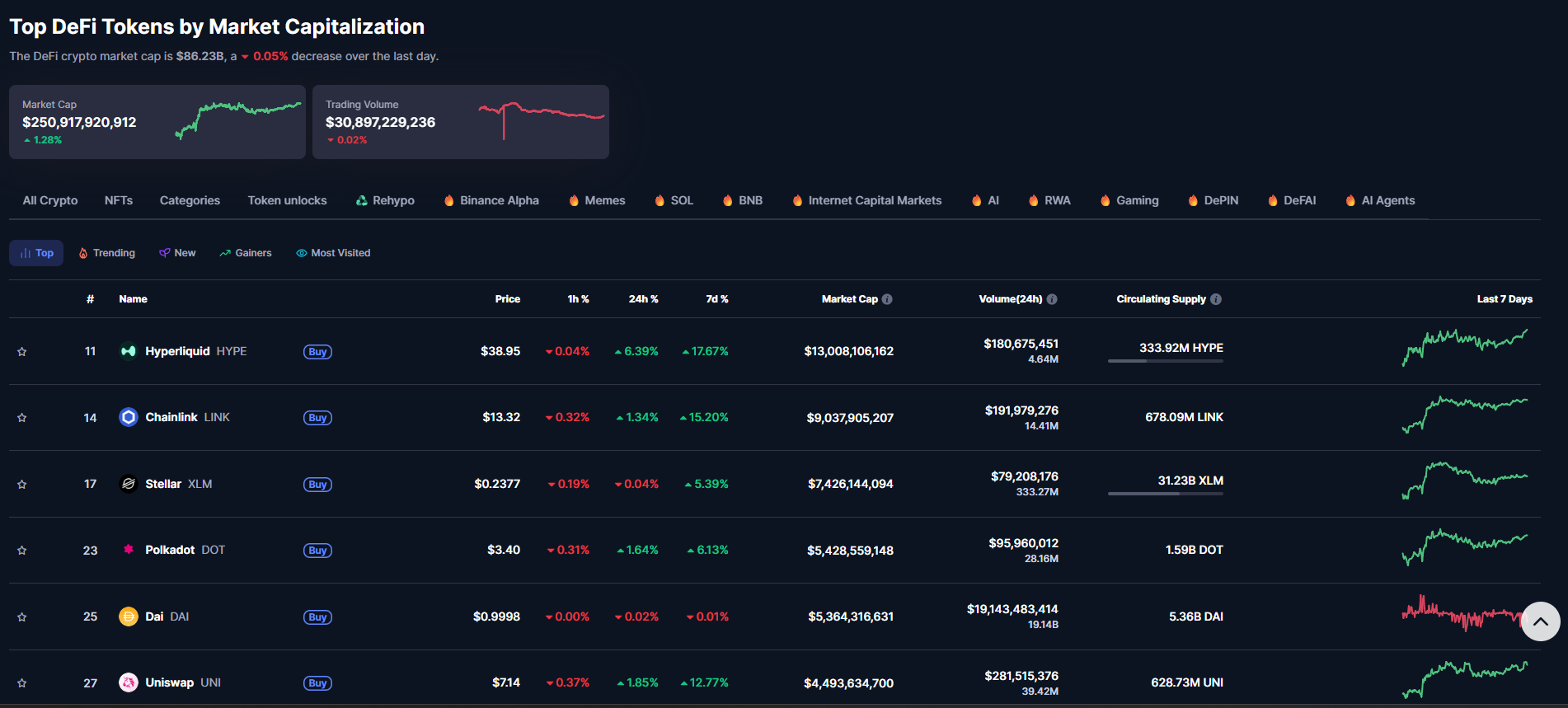Screen dimensions: 1568x708
Task: Open Stellar coin logo
Action: click(129, 484)
